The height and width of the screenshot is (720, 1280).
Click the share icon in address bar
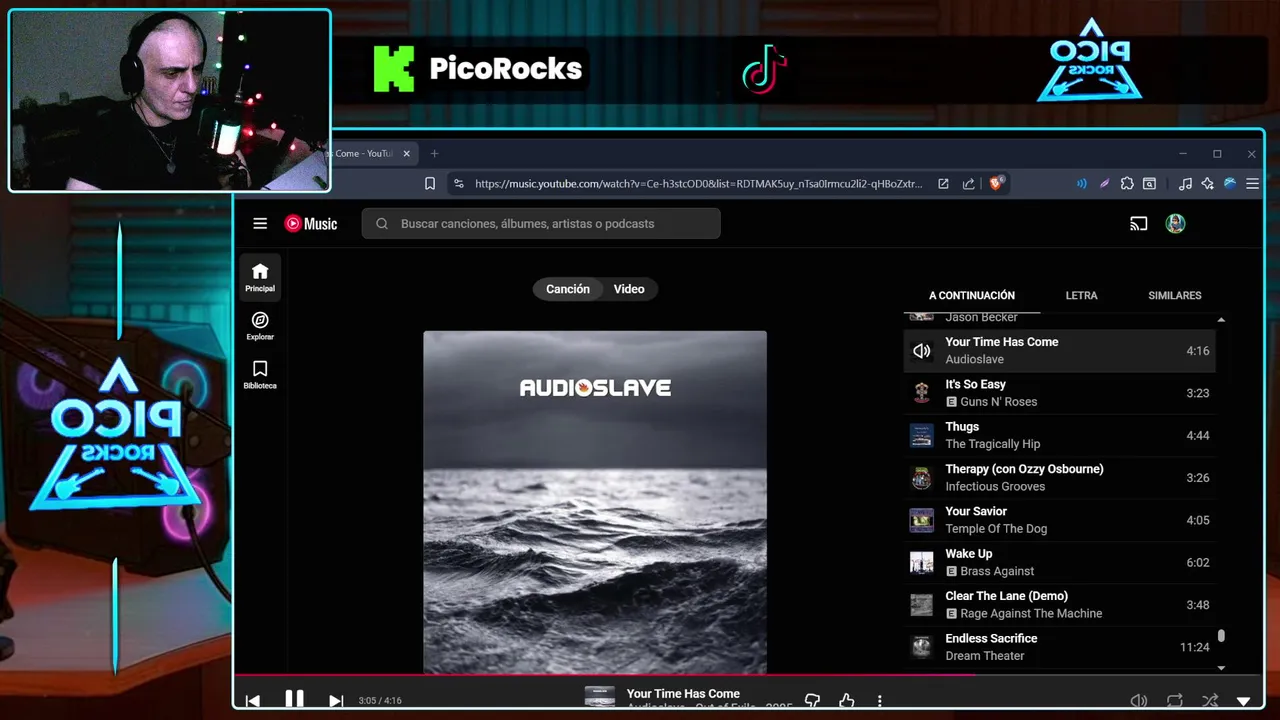click(968, 184)
